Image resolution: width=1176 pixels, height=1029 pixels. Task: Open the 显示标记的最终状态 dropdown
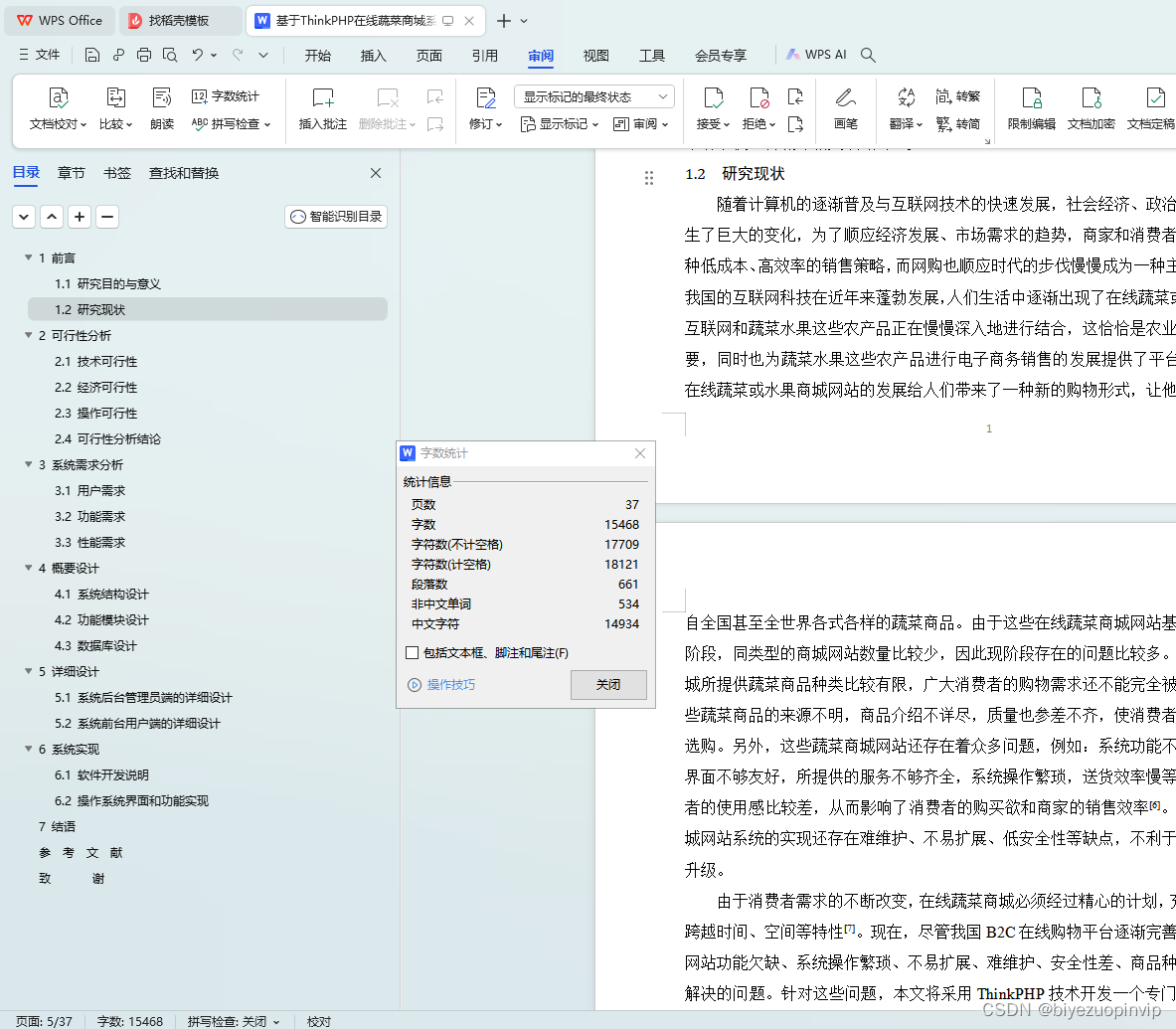[594, 96]
